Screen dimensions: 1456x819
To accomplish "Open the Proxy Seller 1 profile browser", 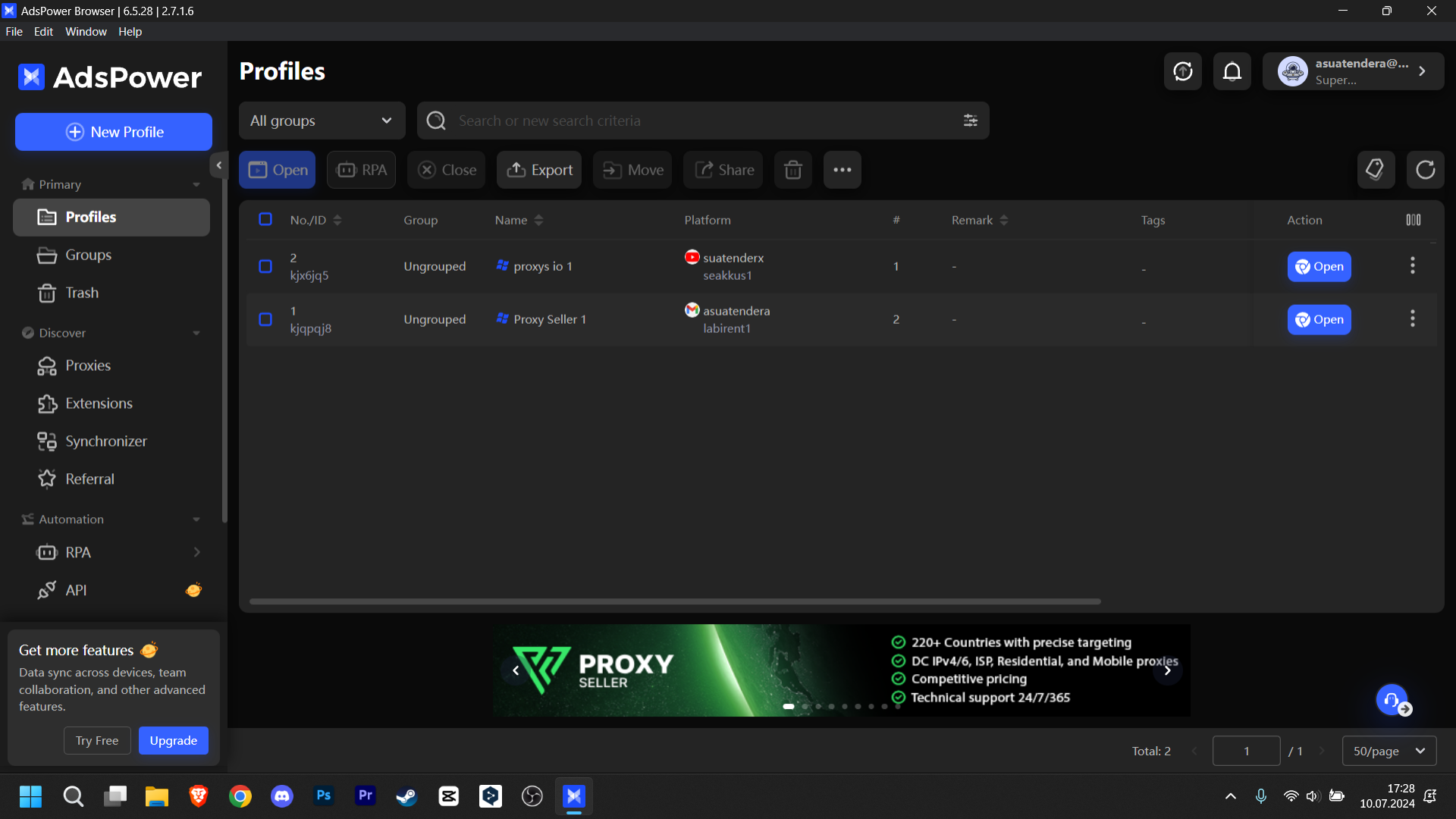I will pos(1319,319).
